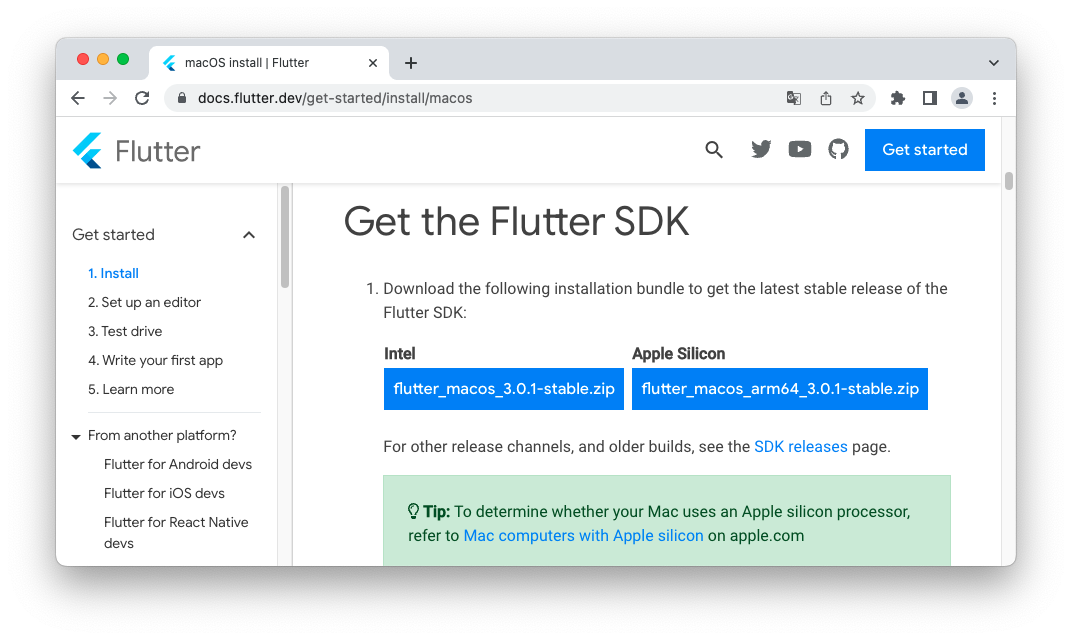Click the Intel label

(x=399, y=354)
